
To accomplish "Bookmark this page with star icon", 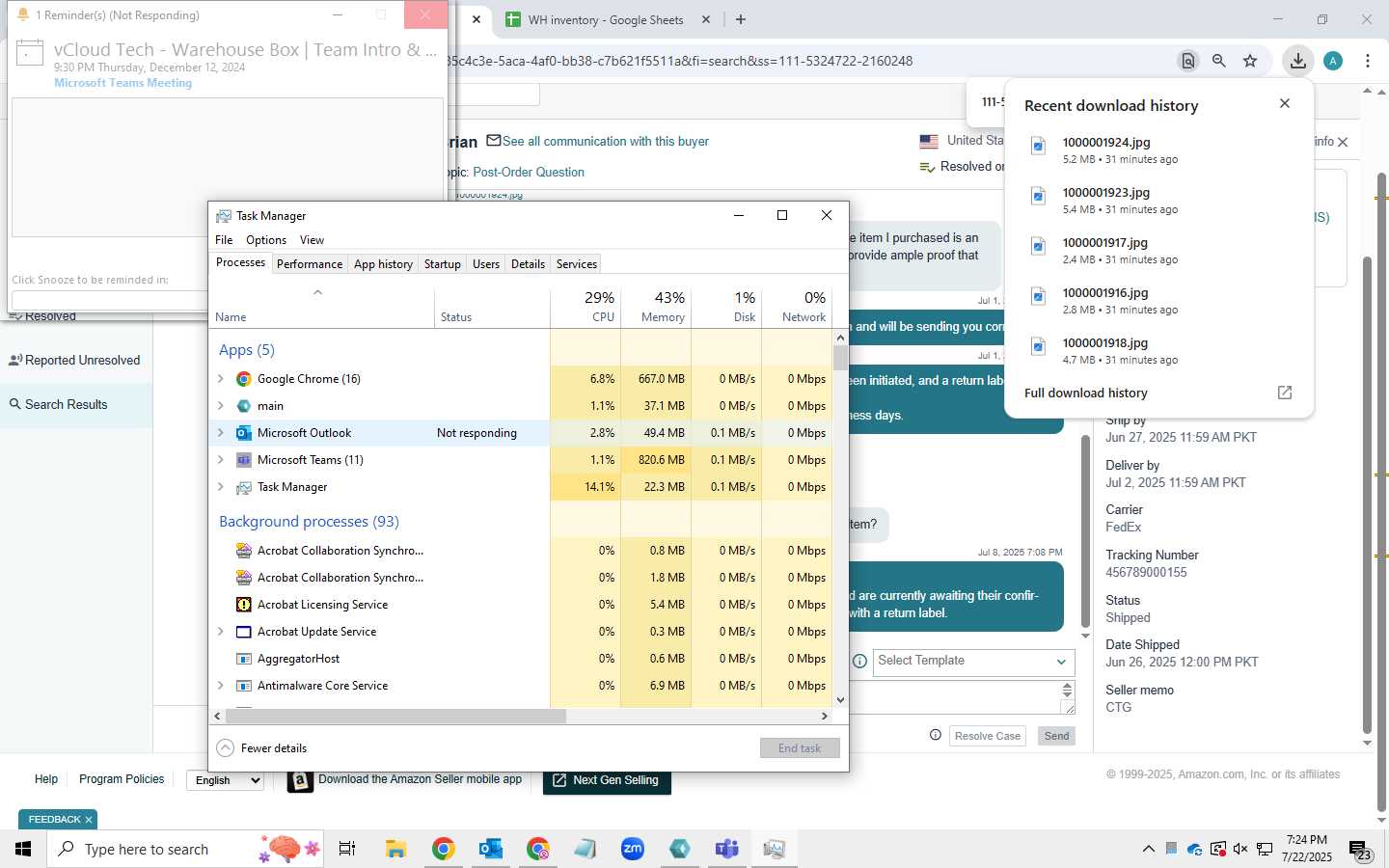I will (x=1250, y=61).
